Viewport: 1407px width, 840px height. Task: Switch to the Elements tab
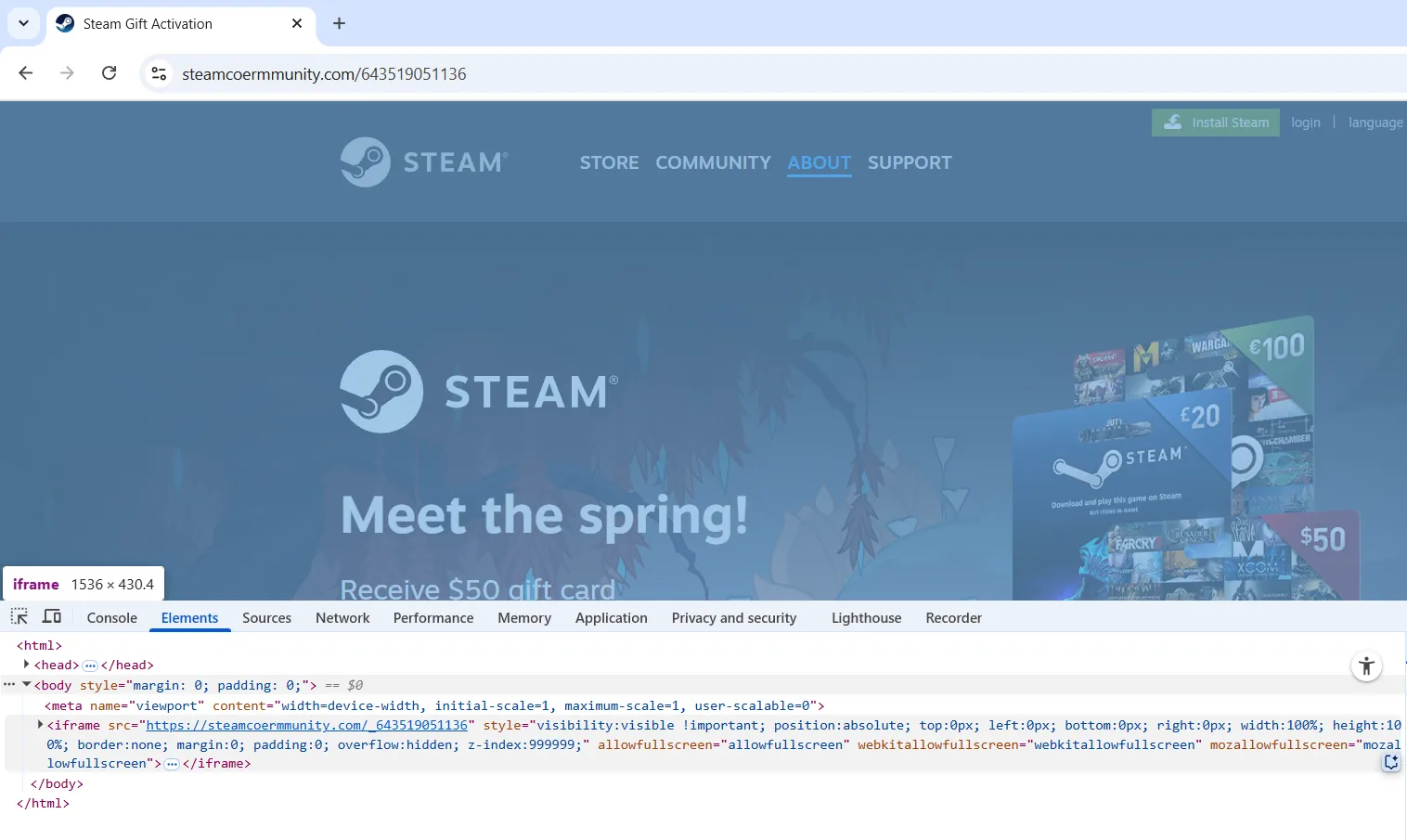coord(190,618)
